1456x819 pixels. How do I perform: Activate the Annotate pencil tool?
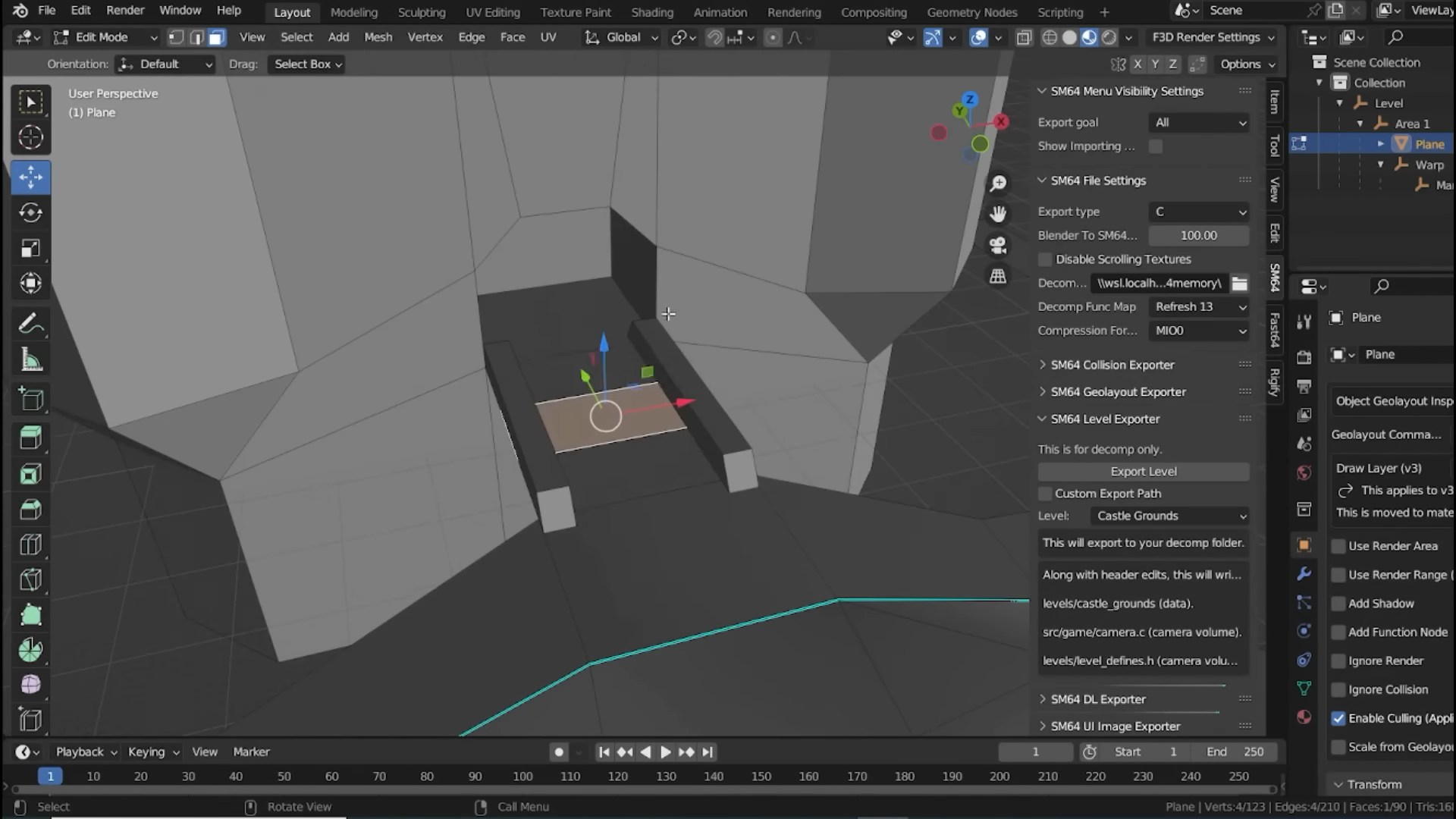point(30,325)
